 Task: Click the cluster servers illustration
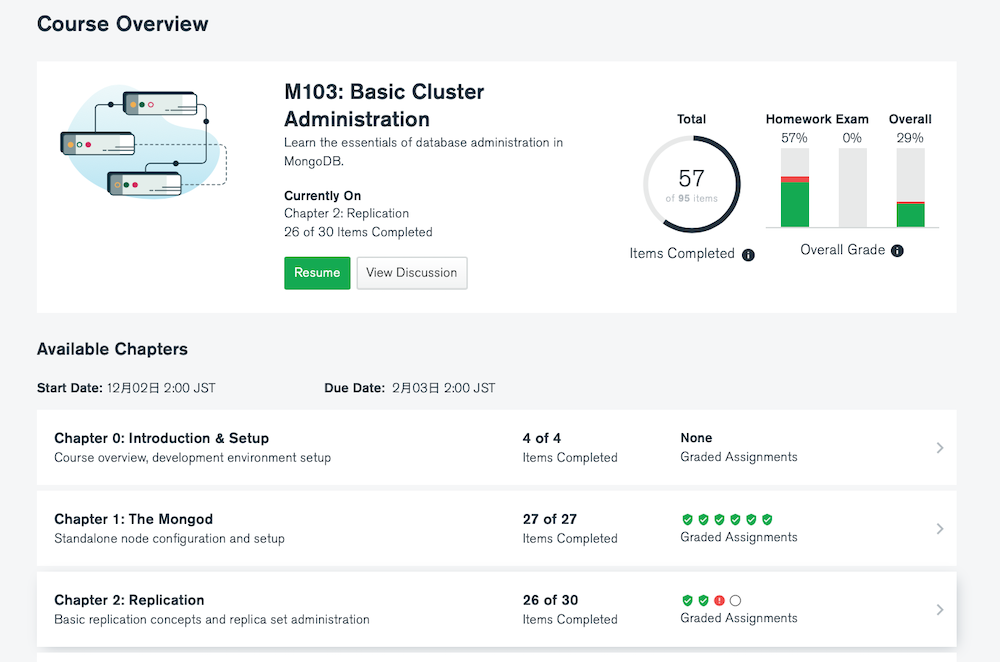144,142
